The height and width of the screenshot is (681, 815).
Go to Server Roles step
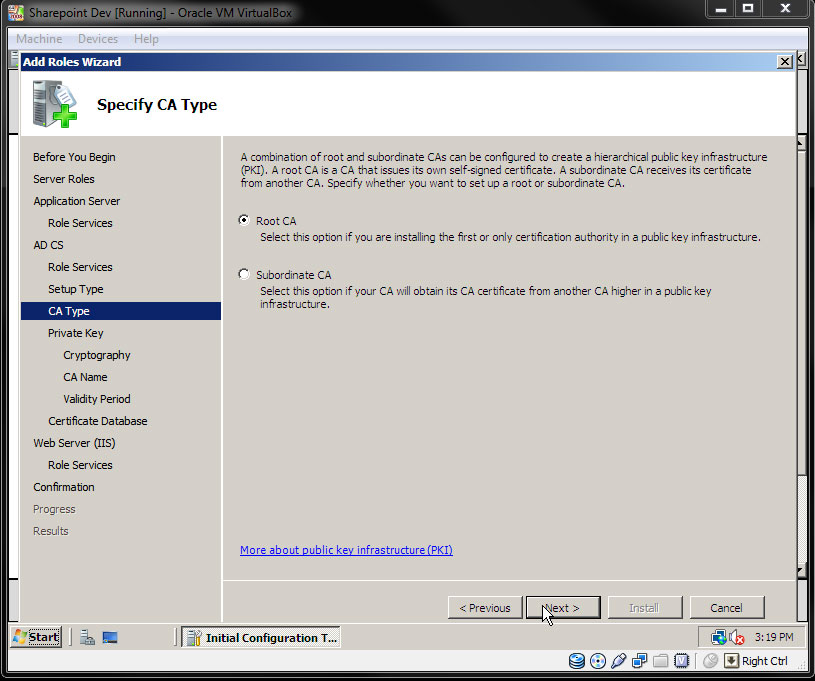pyautogui.click(x=64, y=179)
